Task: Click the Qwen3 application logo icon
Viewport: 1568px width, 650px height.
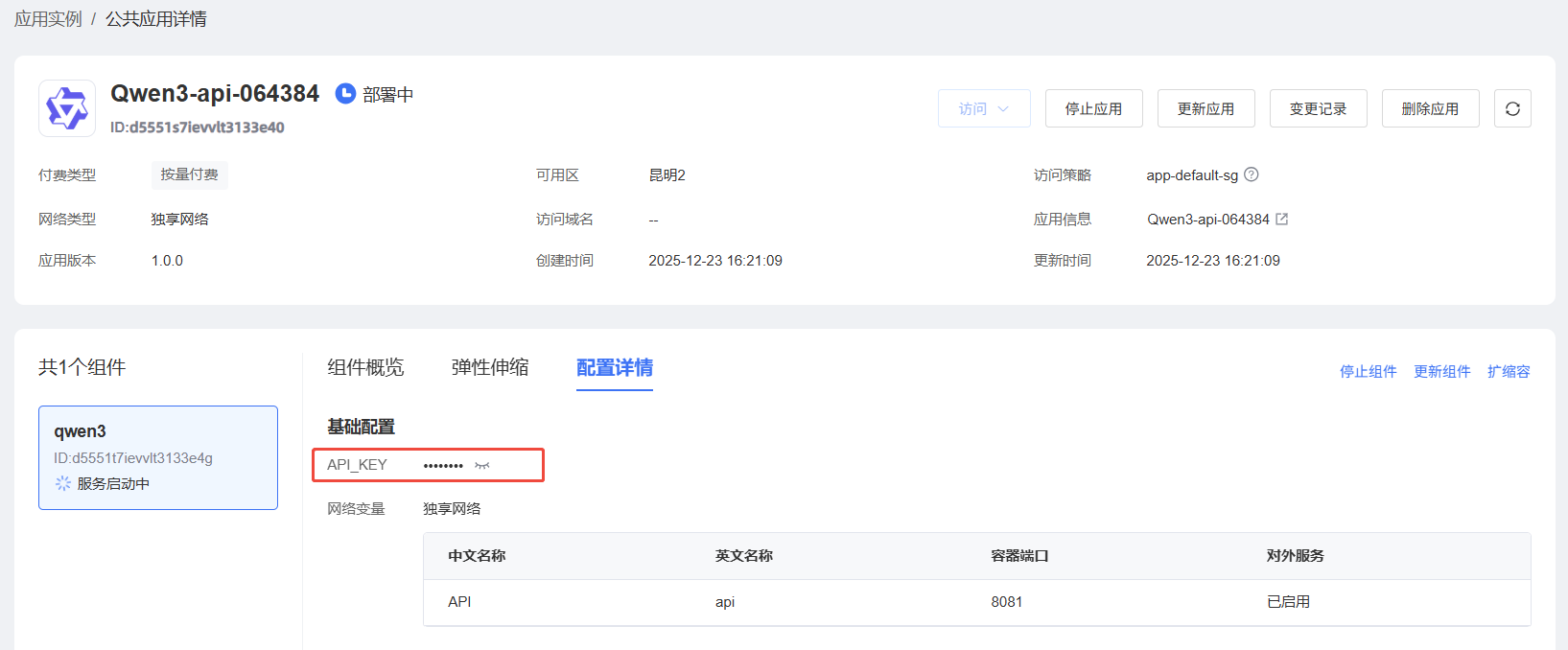Action: click(67, 108)
